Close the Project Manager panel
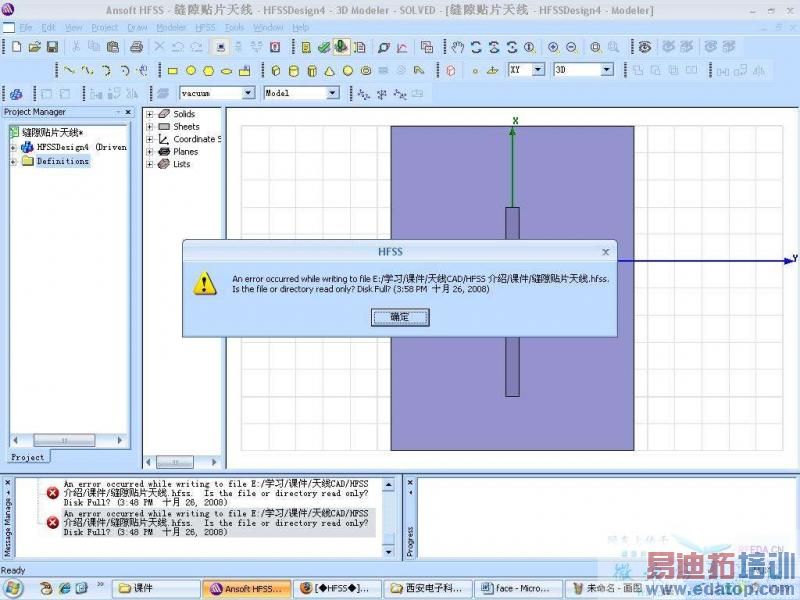800x600 pixels. click(128, 112)
